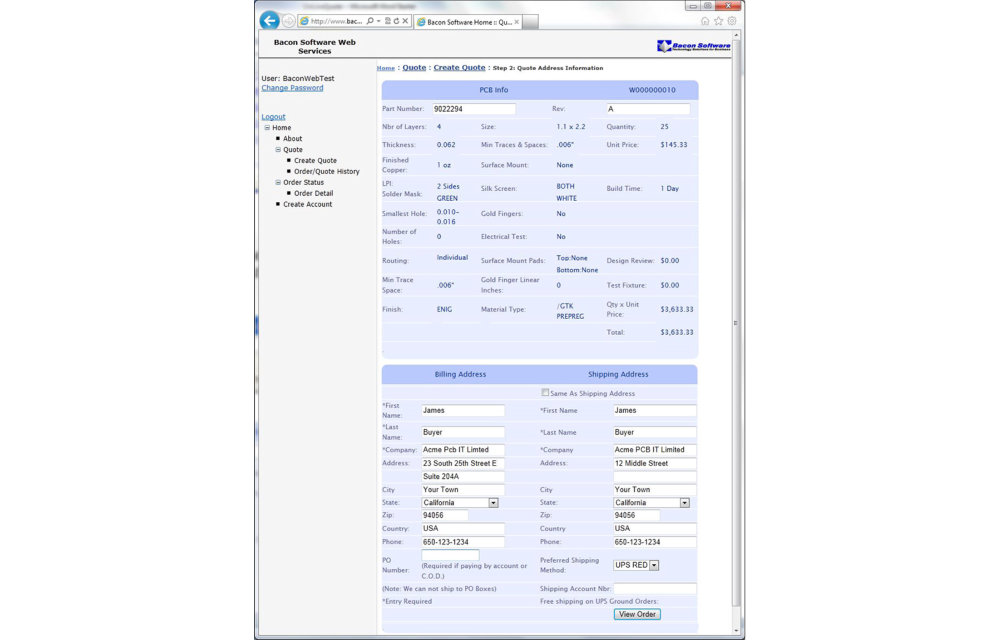Click the shipping First Name field
Image resolution: width=1000 pixels, height=640 pixels.
click(x=654, y=411)
